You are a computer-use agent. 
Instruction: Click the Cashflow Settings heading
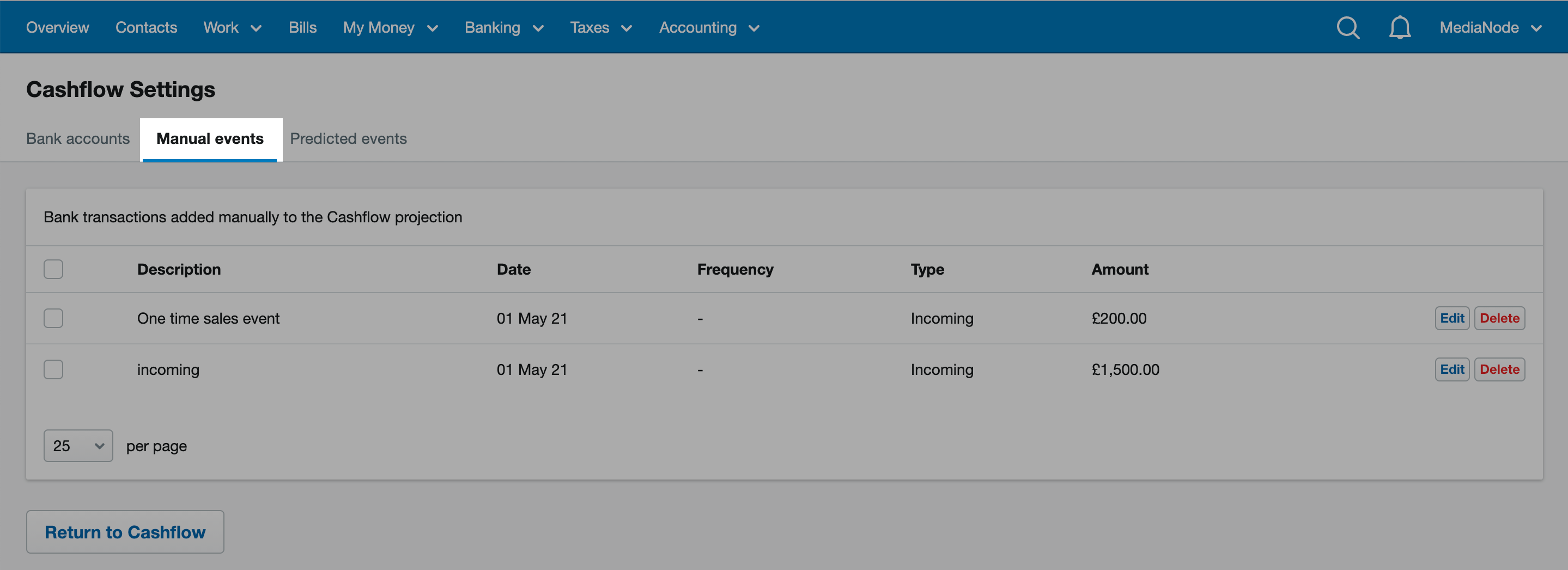click(x=120, y=89)
